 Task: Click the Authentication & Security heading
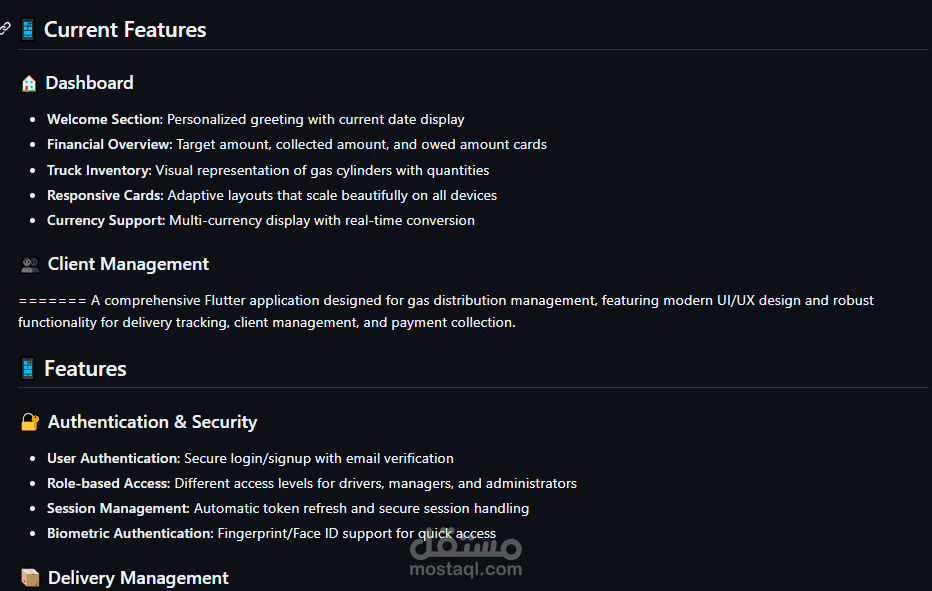[x=152, y=422]
